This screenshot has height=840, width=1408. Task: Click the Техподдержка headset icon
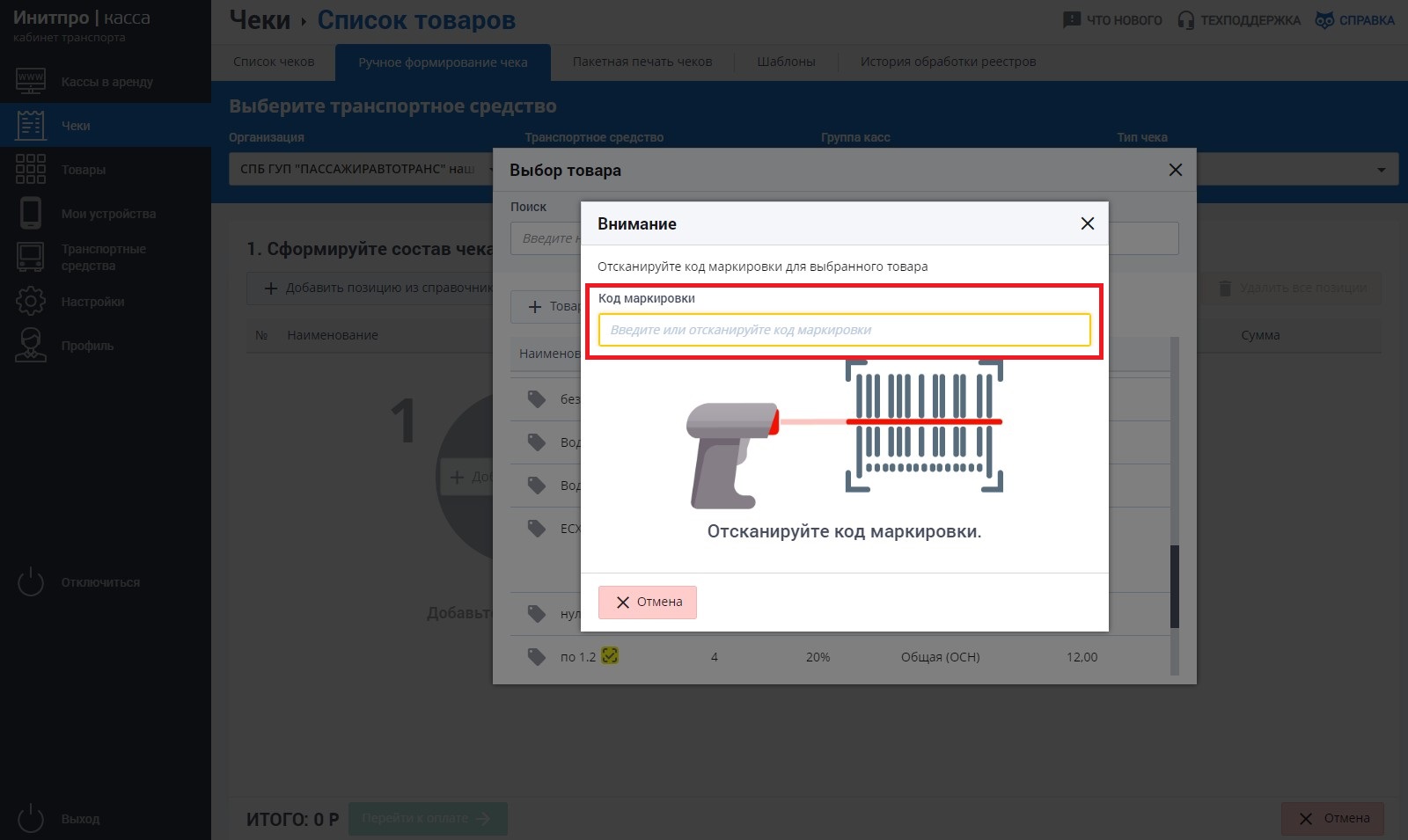(x=1186, y=19)
